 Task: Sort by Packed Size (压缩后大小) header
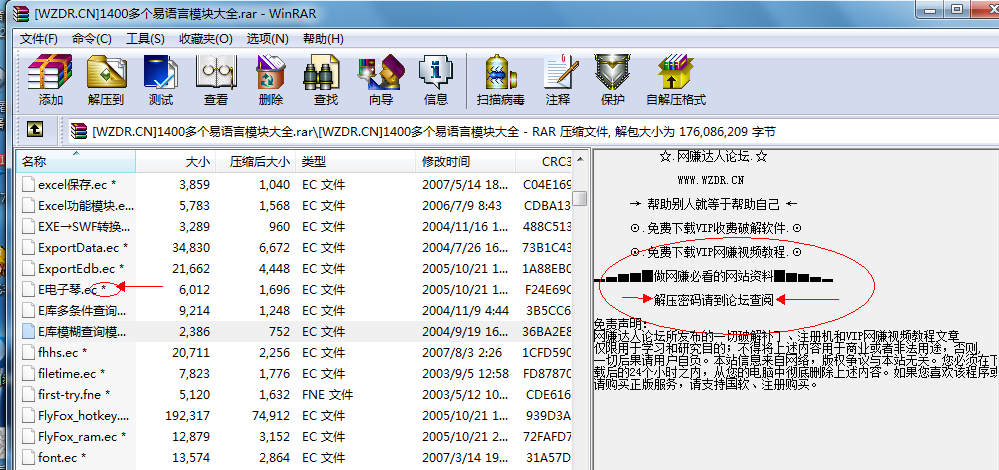pos(255,162)
